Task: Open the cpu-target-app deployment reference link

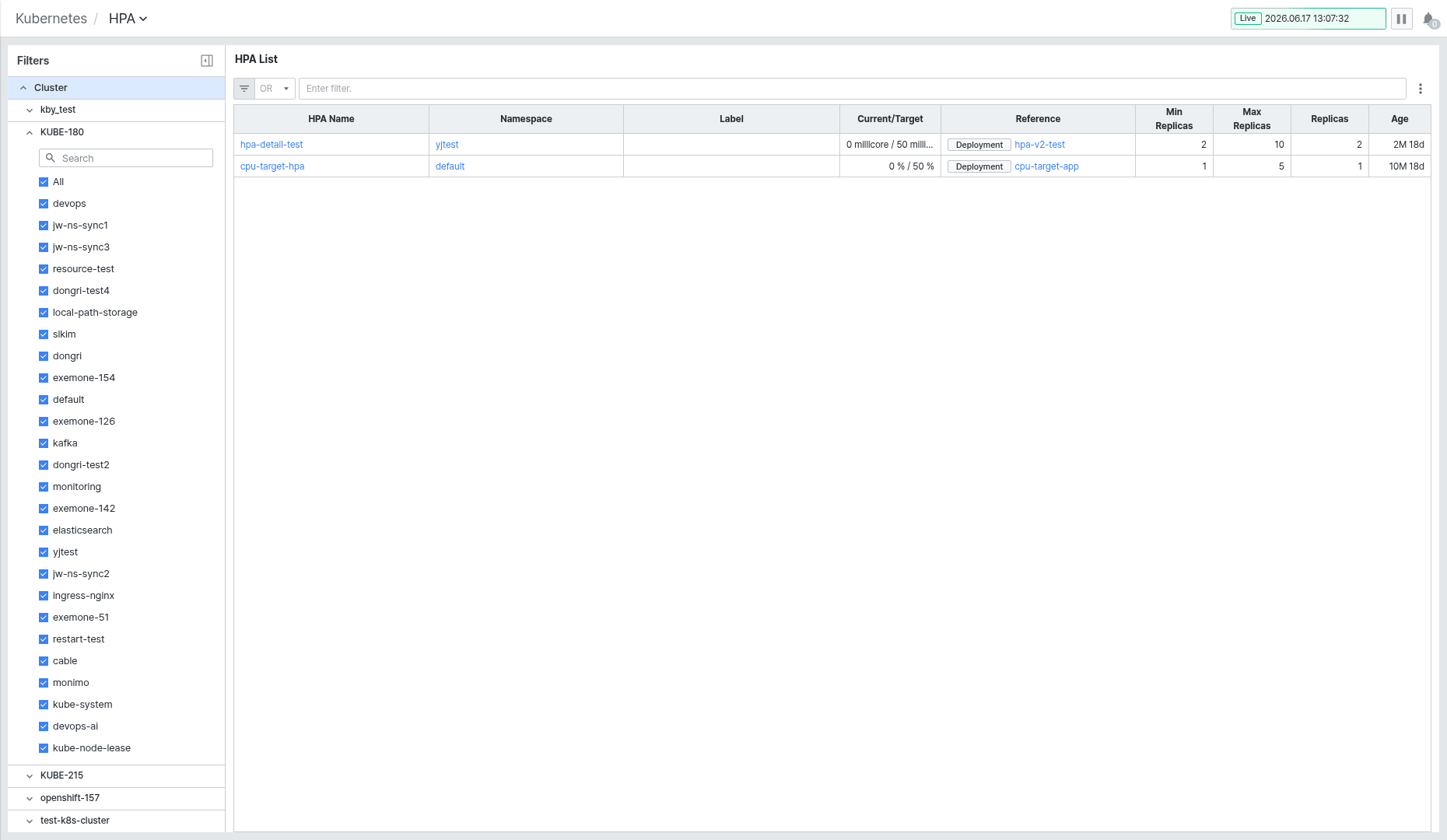Action: (x=1046, y=166)
